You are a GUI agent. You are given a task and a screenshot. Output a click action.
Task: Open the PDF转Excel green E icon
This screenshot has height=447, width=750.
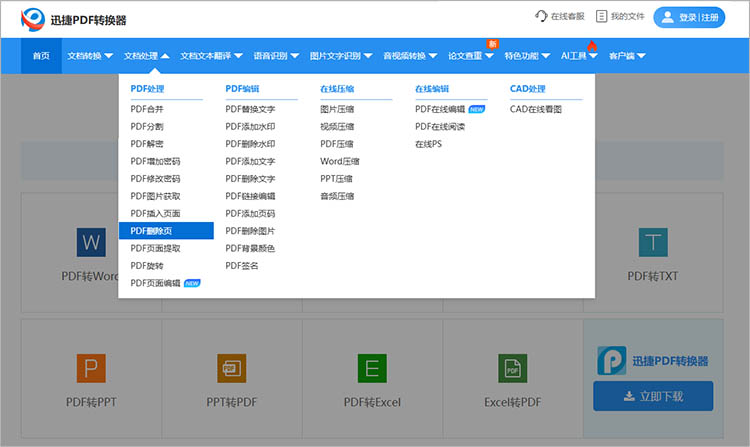click(372, 369)
